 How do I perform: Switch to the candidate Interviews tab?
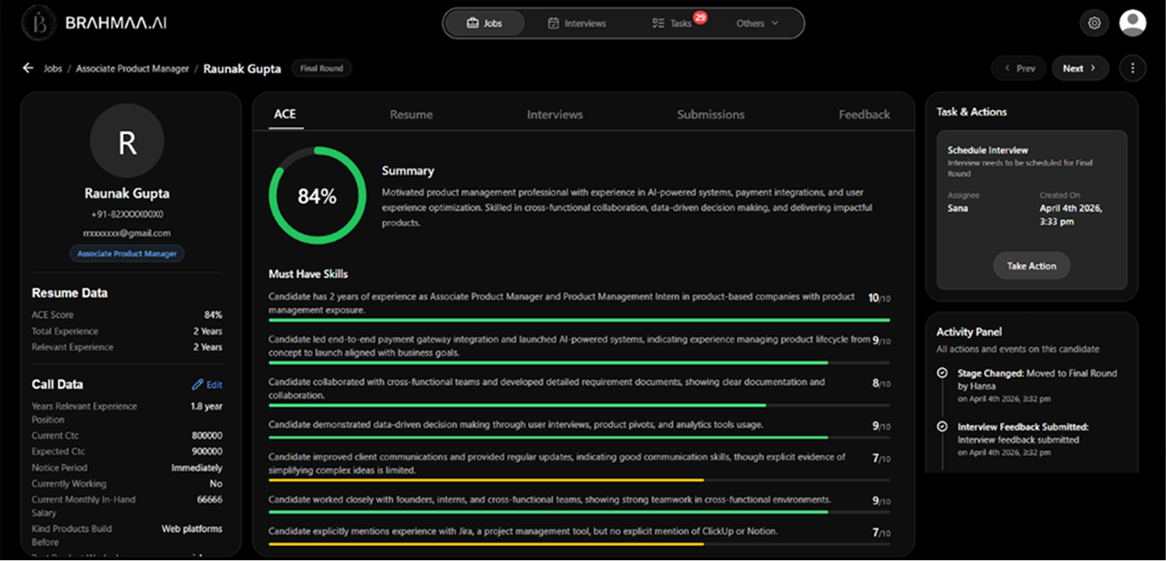[x=555, y=115]
